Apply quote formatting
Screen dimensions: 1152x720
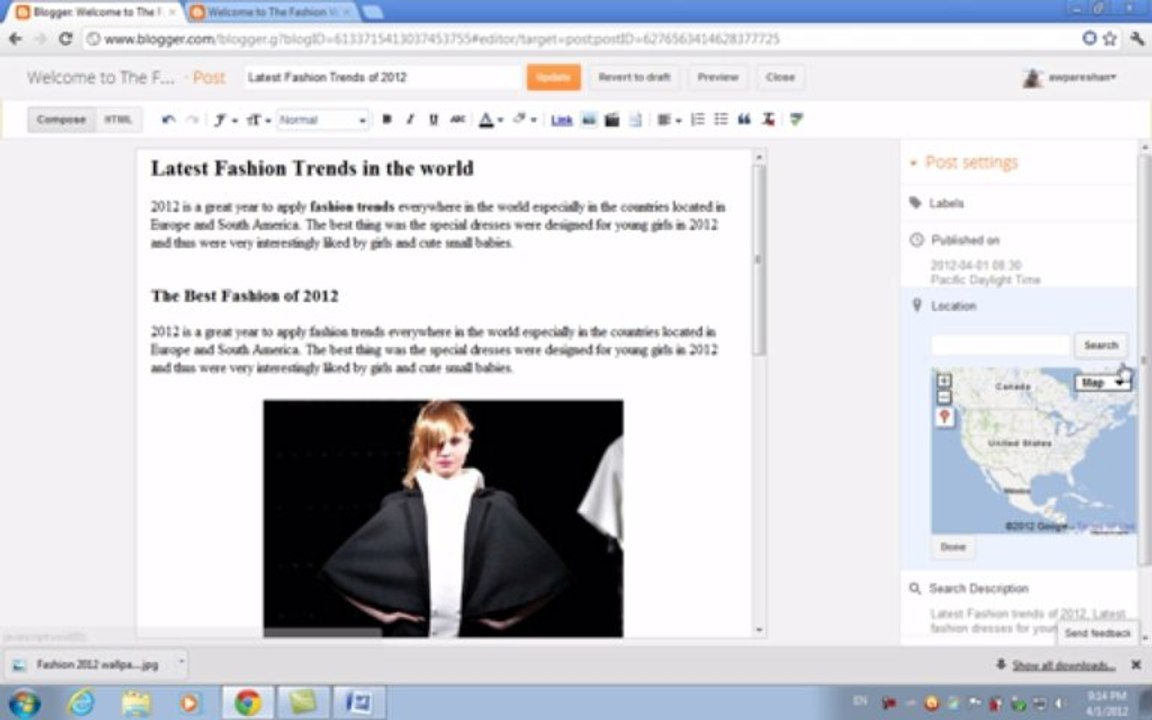pyautogui.click(x=744, y=120)
